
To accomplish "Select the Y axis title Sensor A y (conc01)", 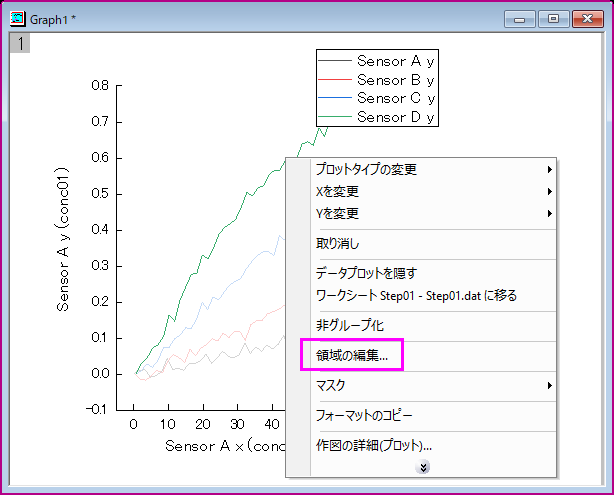I will point(63,239).
